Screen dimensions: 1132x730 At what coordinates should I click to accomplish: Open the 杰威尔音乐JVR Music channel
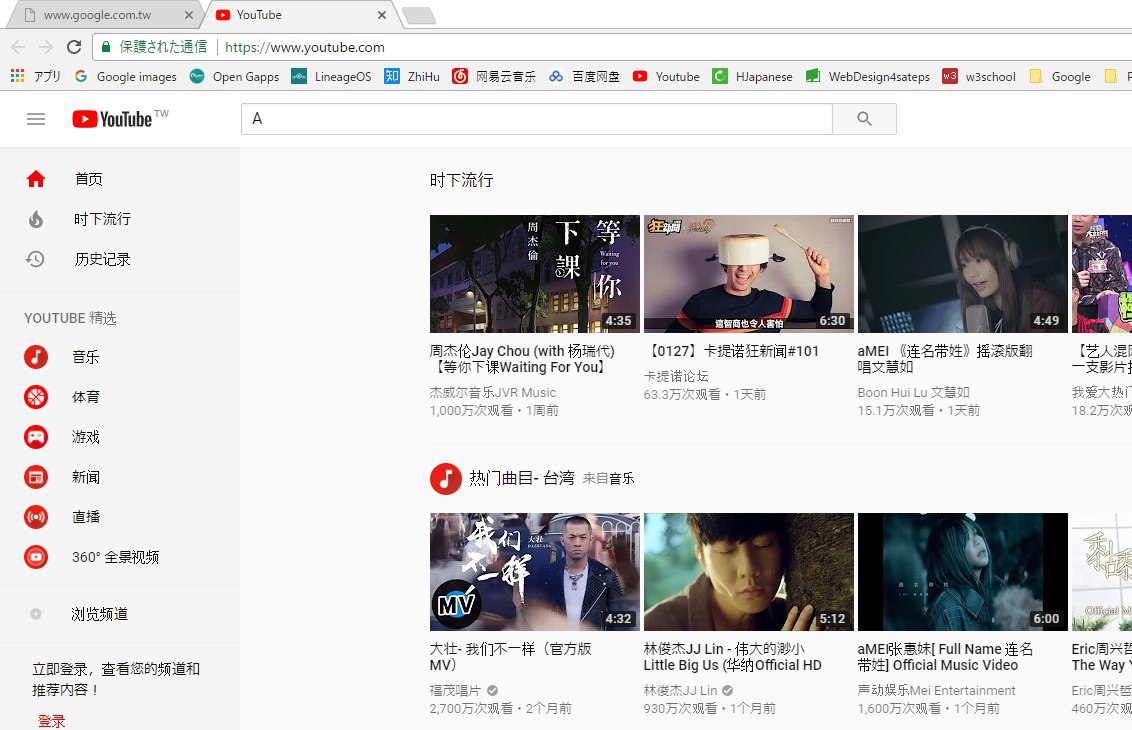point(493,392)
